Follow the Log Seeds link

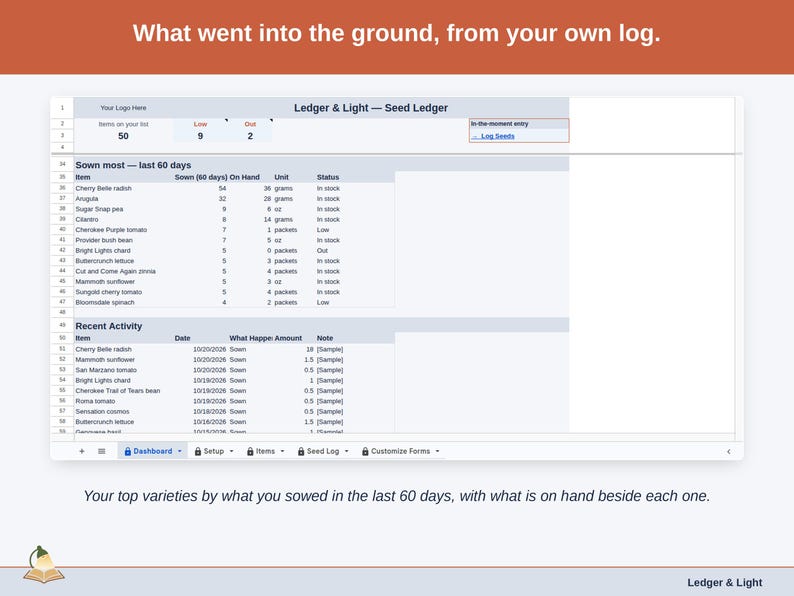point(497,136)
